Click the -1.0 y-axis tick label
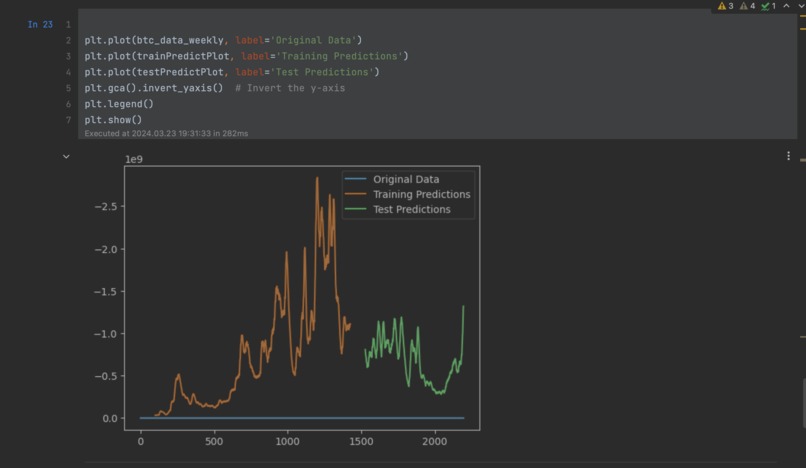 click(x=106, y=334)
